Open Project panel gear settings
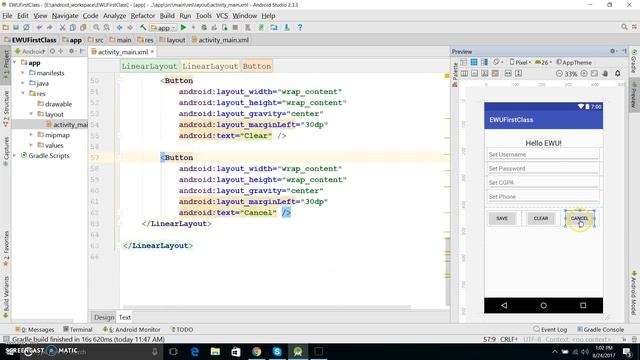640x360 pixels. click(72, 51)
